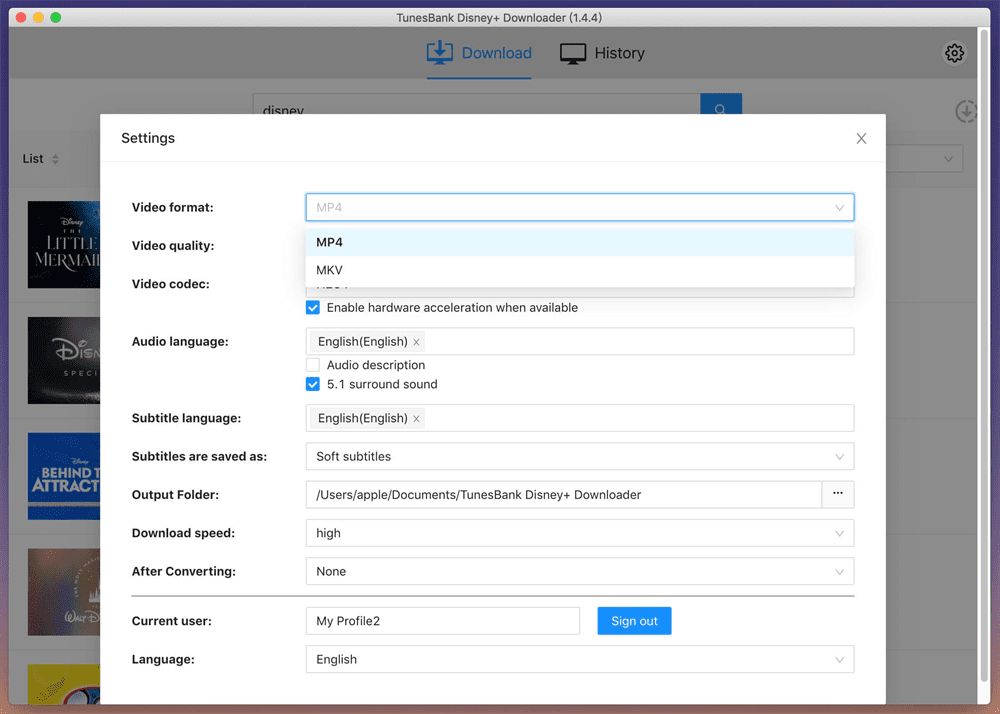
Task: Toggle the List sort arrows
Action: point(55,159)
